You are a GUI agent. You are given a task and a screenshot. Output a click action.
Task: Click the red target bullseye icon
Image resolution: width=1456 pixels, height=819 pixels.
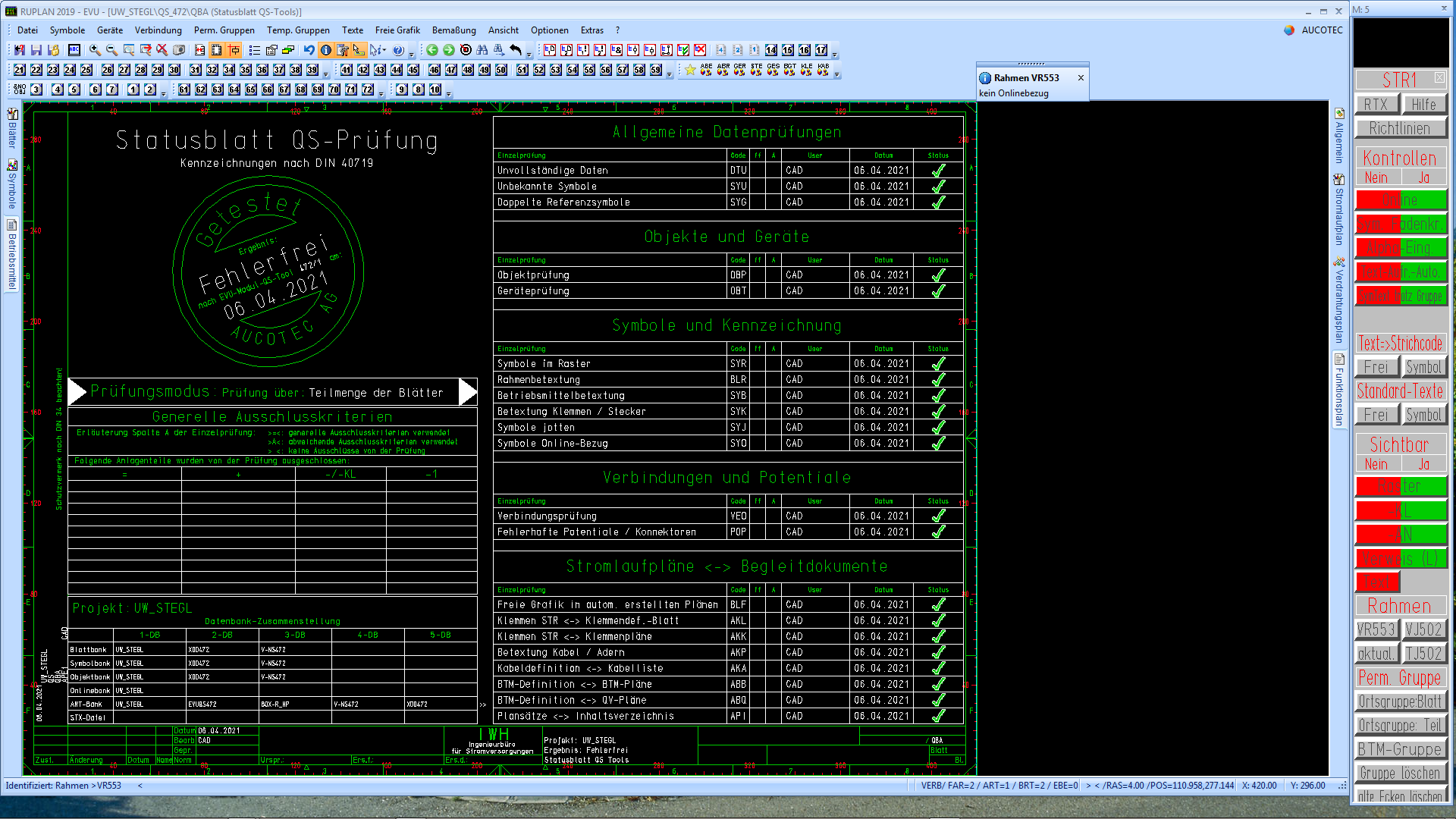point(466,50)
